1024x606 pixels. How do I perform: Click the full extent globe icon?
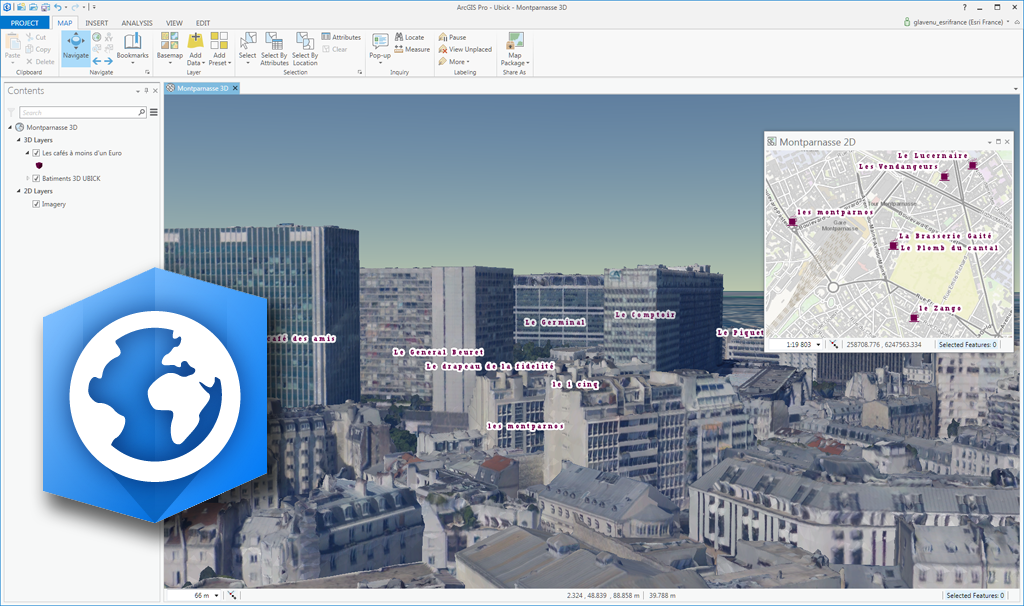(x=97, y=37)
